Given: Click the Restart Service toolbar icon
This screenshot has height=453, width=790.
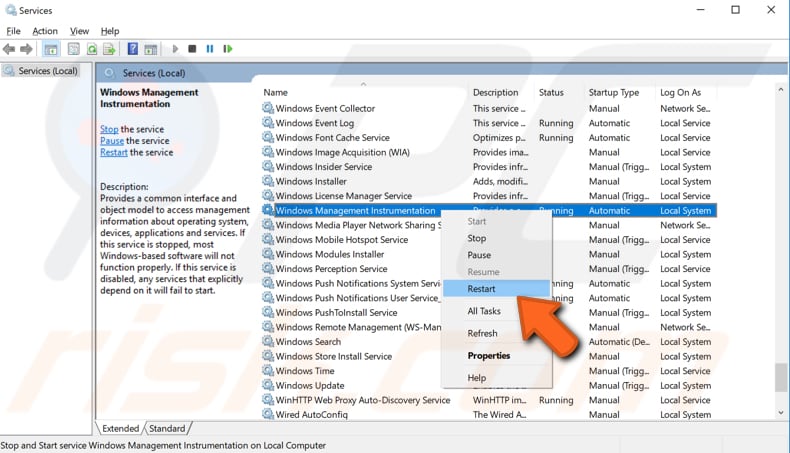Looking at the screenshot, I should [x=228, y=49].
